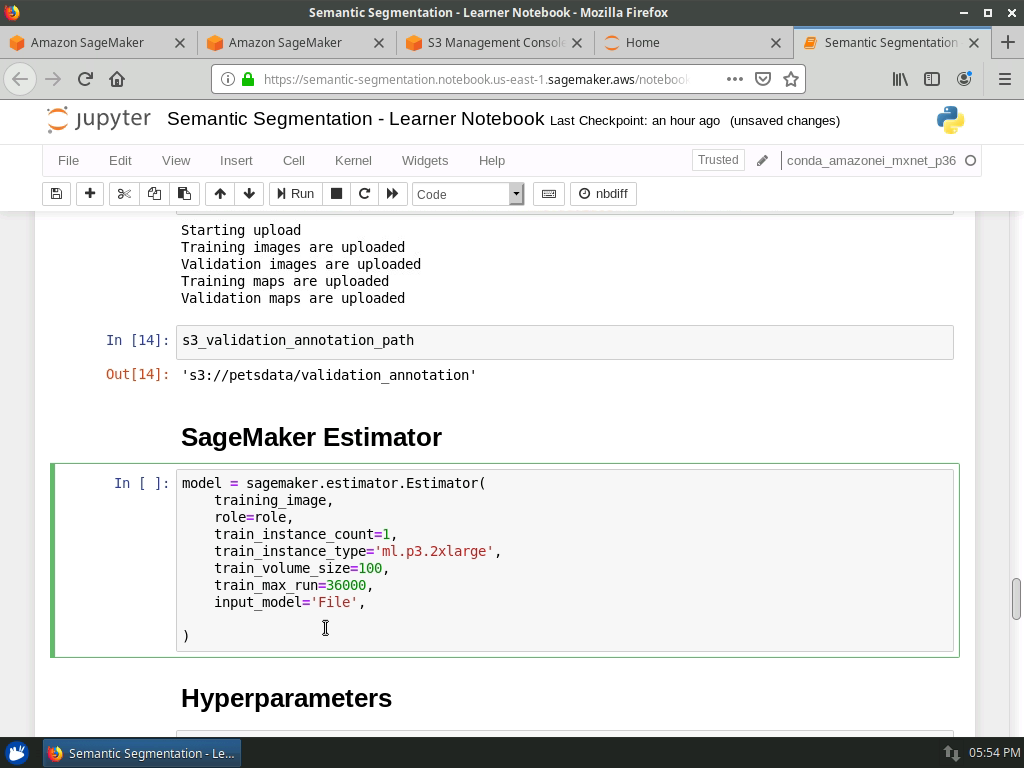1024x768 pixels.
Task: Interrupt the kernel with the stop icon
Action: point(337,194)
